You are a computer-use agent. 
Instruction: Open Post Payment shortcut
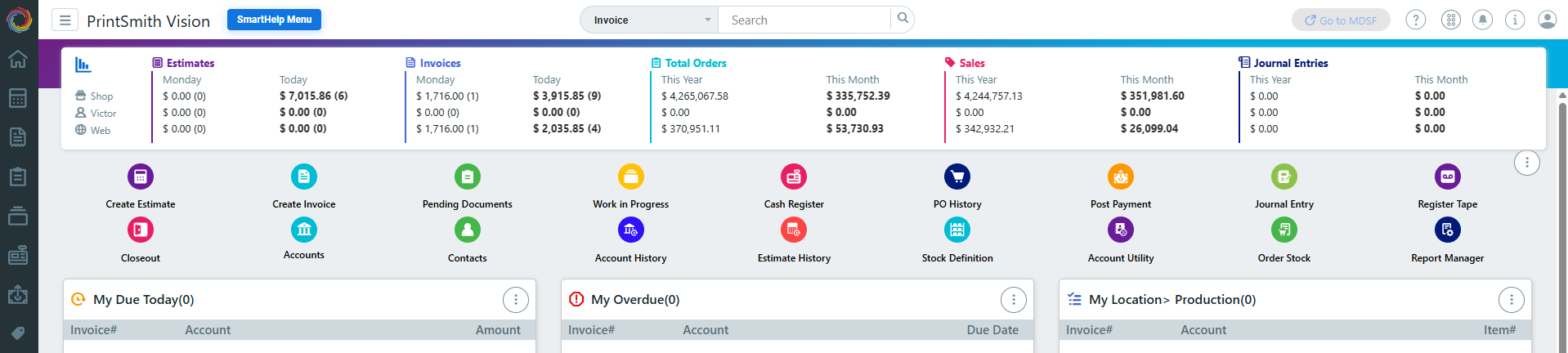click(x=1121, y=186)
